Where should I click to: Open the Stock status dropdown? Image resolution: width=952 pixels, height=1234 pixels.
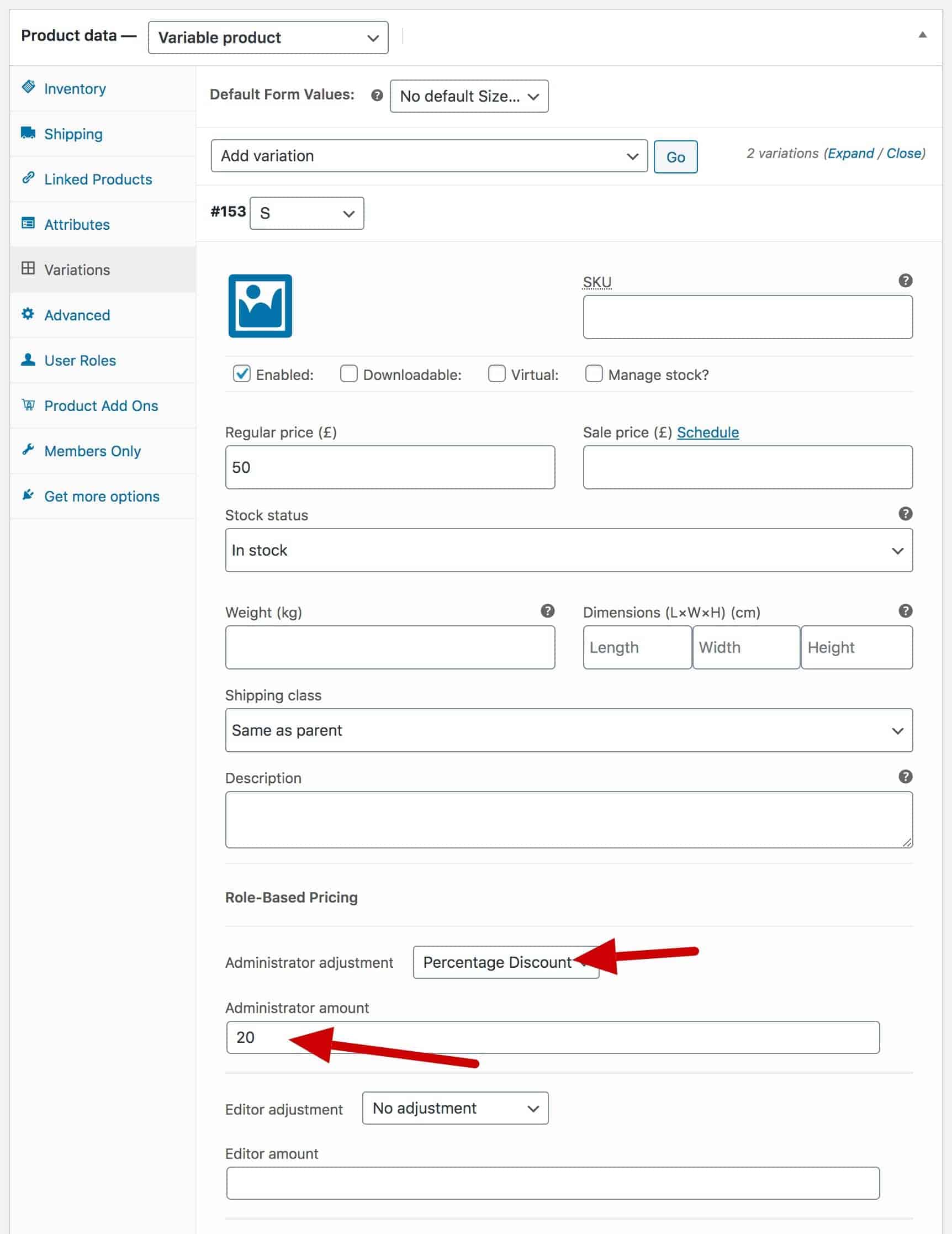pos(569,550)
